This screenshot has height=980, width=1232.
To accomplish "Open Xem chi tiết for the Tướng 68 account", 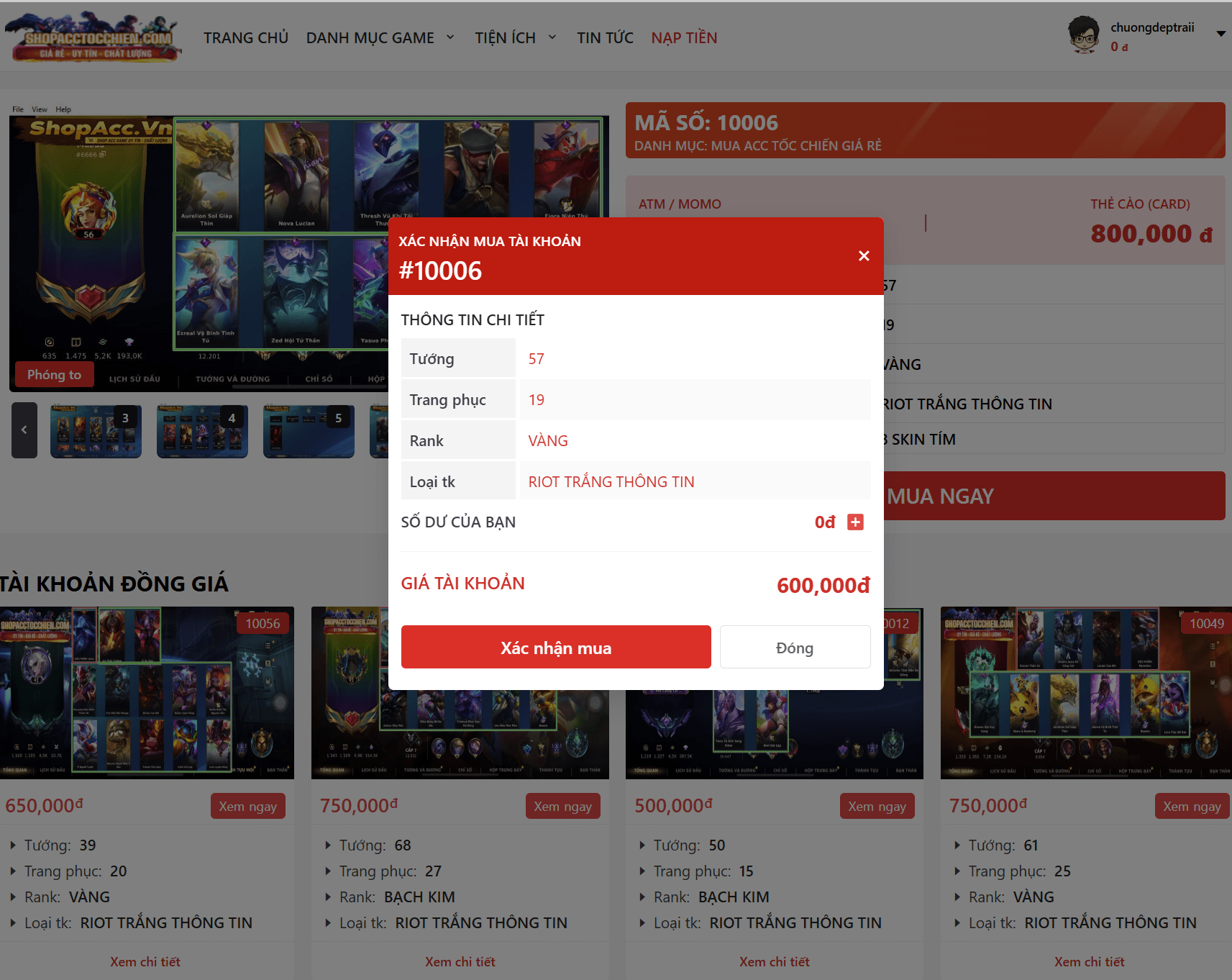I will click(x=460, y=962).
